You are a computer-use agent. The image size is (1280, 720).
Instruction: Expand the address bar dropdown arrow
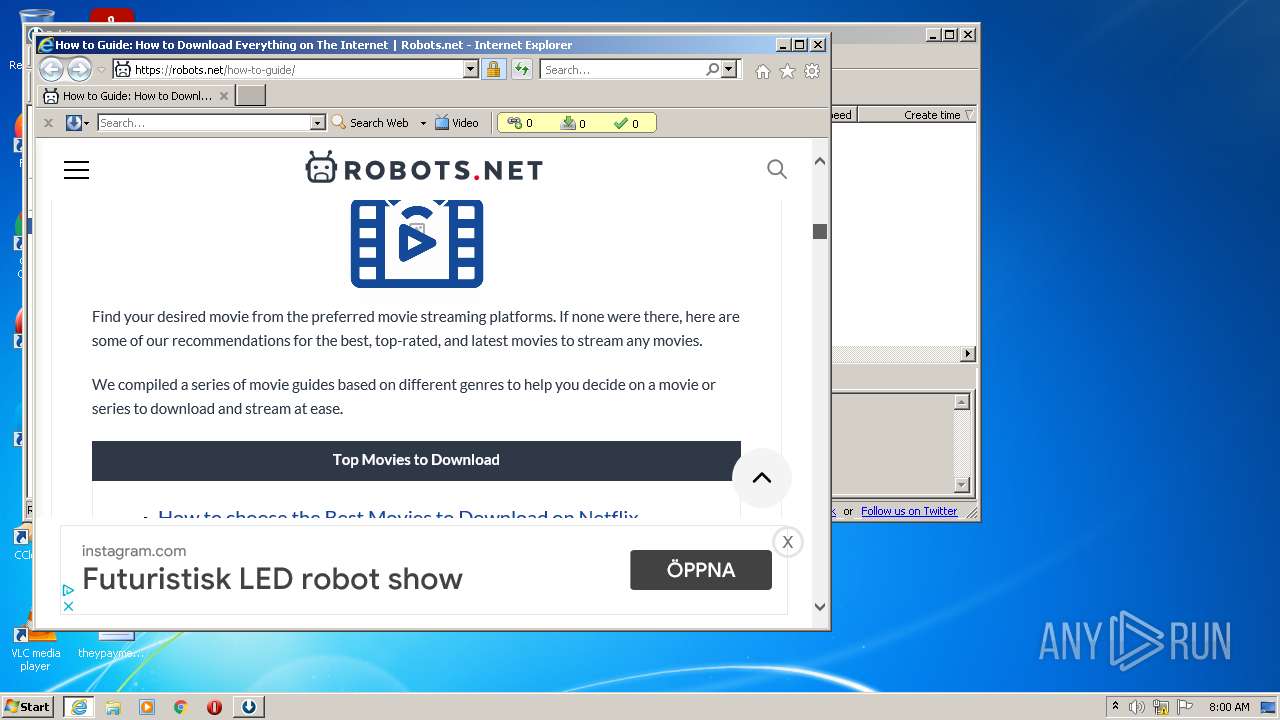470,70
